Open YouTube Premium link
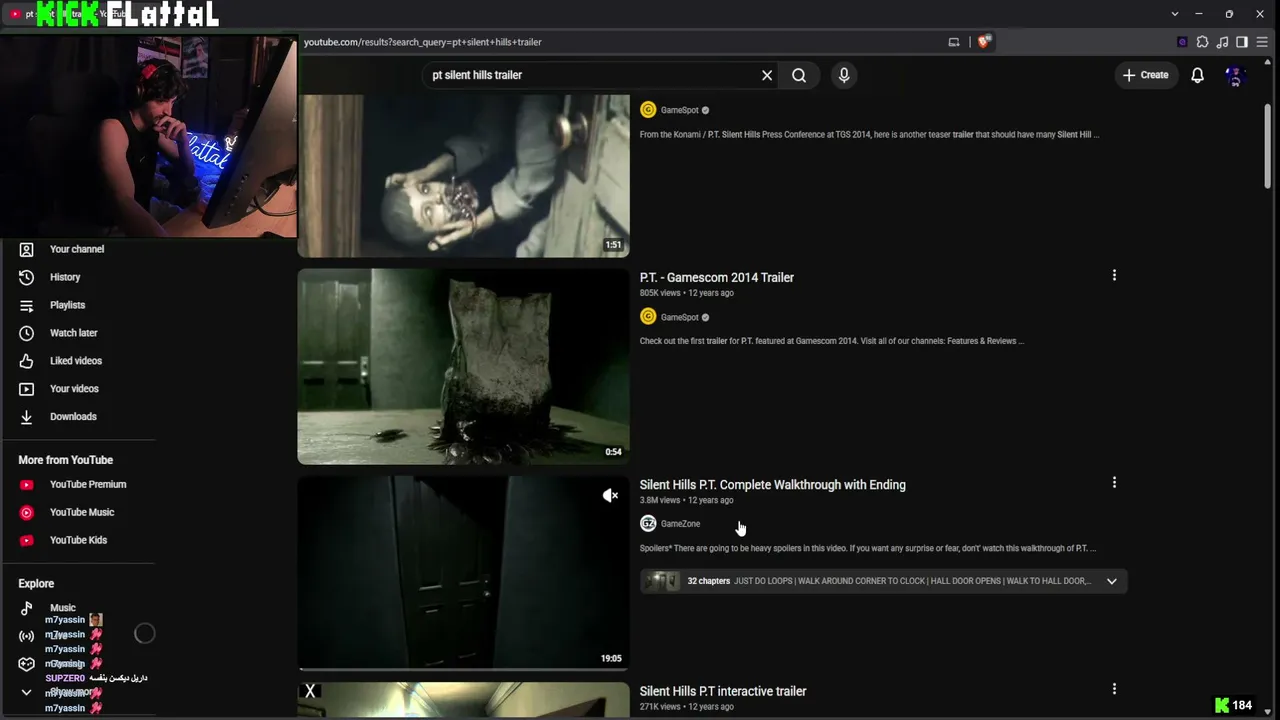Image resolution: width=1280 pixels, height=720 pixels. (88, 484)
